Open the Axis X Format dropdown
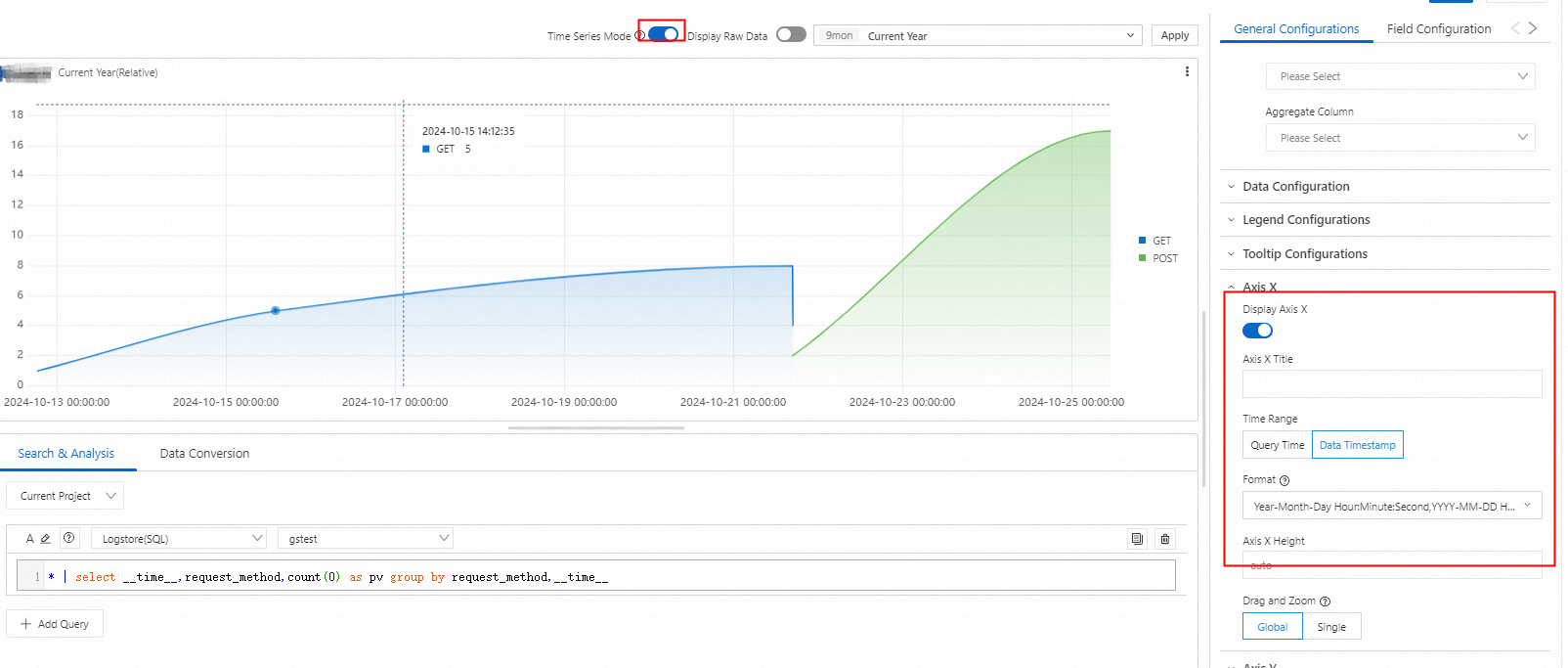Screen dimensions: 1568x668 [x=1392, y=506]
